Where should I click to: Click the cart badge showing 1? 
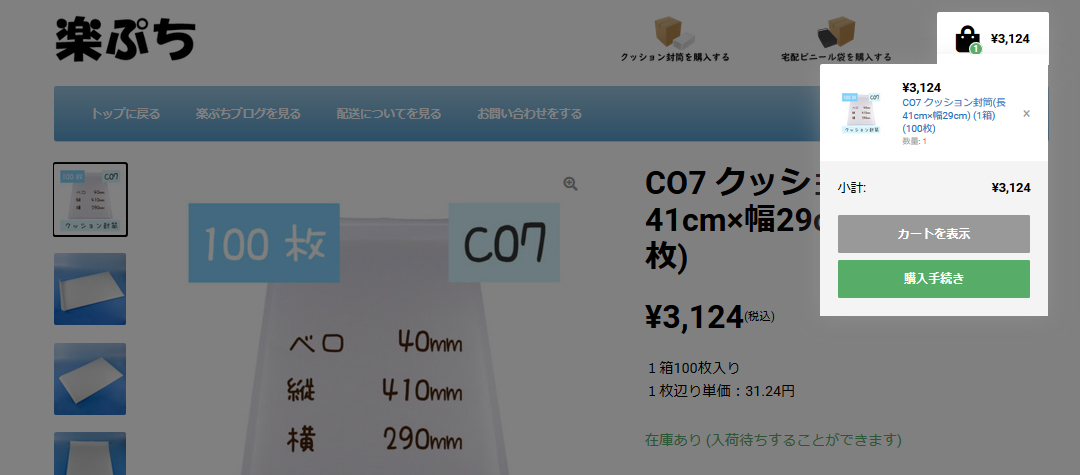click(x=975, y=49)
